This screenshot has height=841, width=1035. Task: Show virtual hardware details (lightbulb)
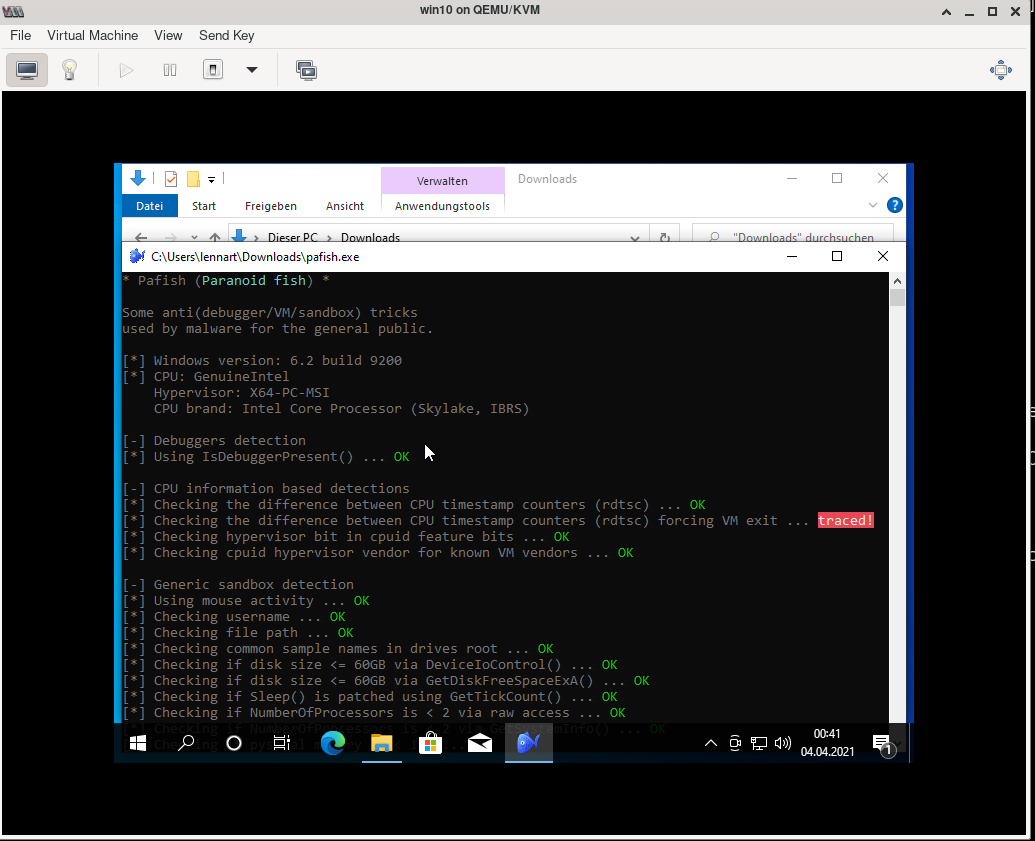[x=69, y=70]
